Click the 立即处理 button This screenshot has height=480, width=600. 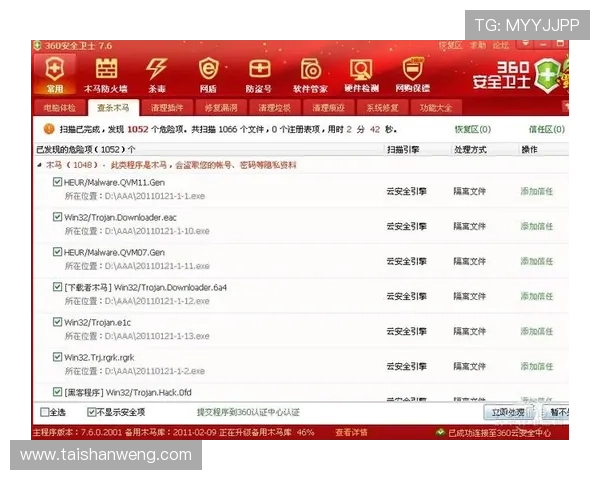pyautogui.click(x=509, y=413)
